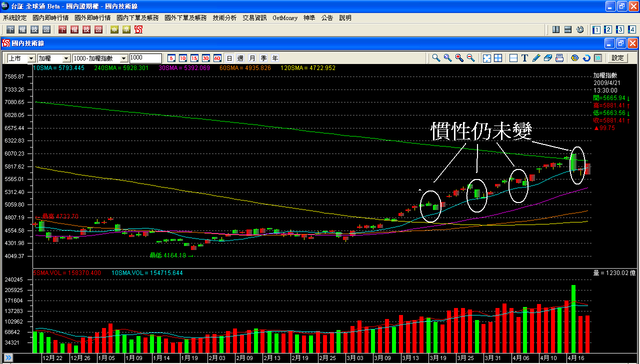Open the 系統設定 menu
640x364 pixels.
(x=15, y=18)
